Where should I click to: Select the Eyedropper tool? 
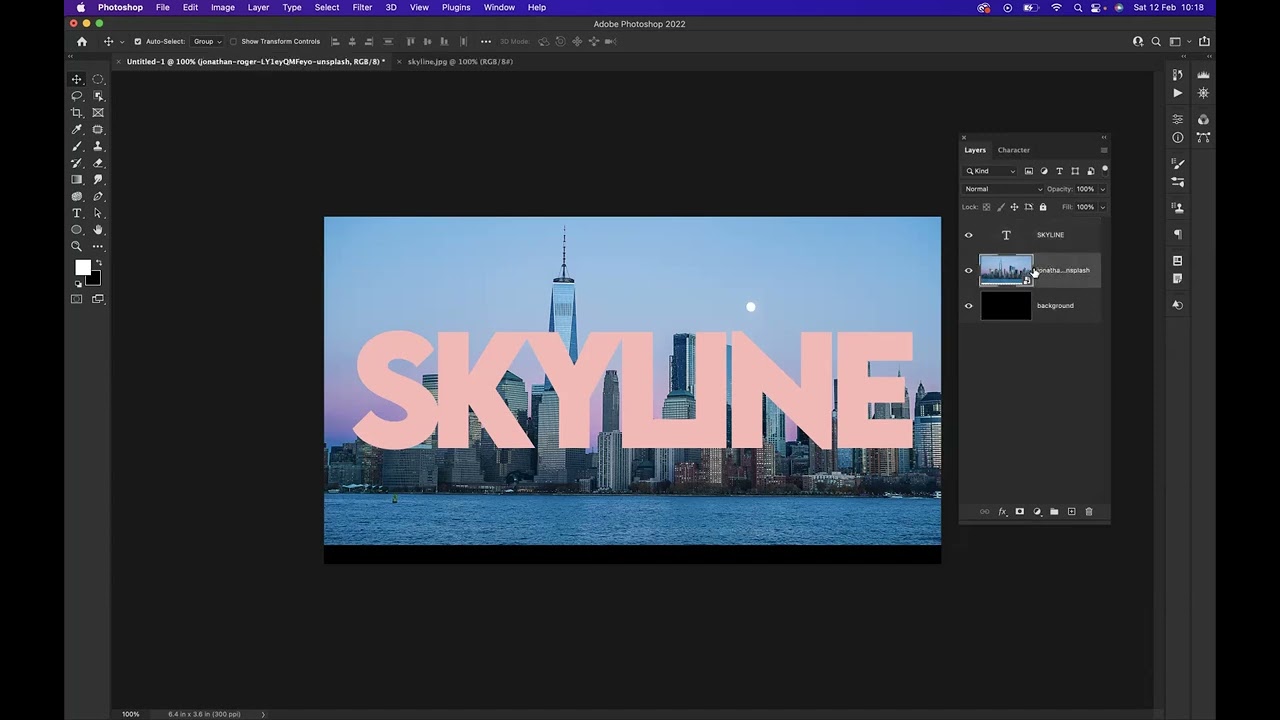pyautogui.click(x=76, y=130)
